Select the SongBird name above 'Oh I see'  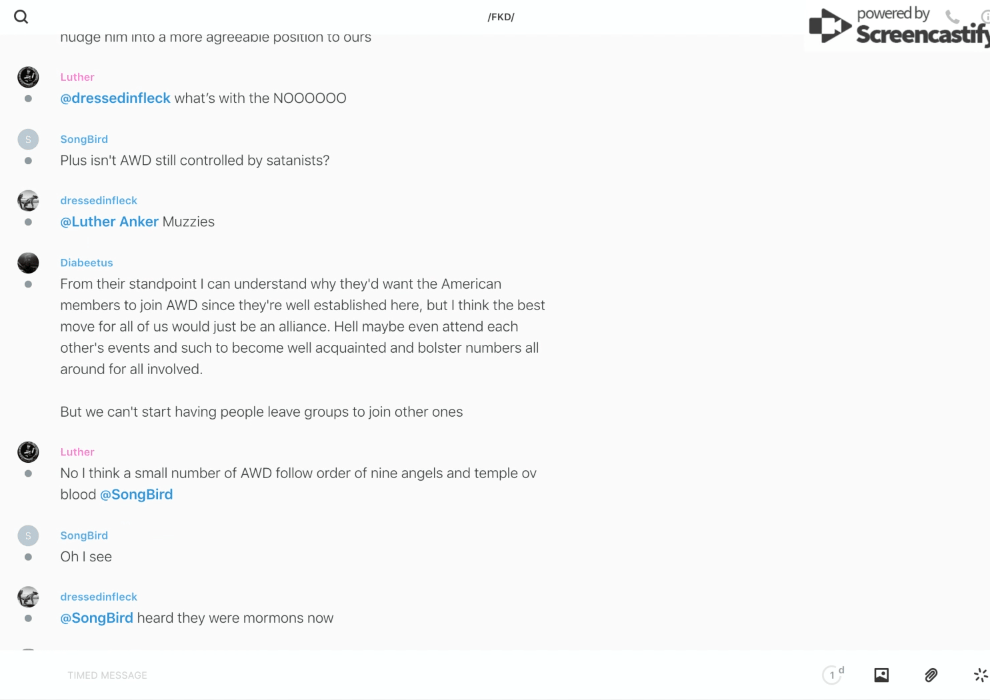point(84,536)
